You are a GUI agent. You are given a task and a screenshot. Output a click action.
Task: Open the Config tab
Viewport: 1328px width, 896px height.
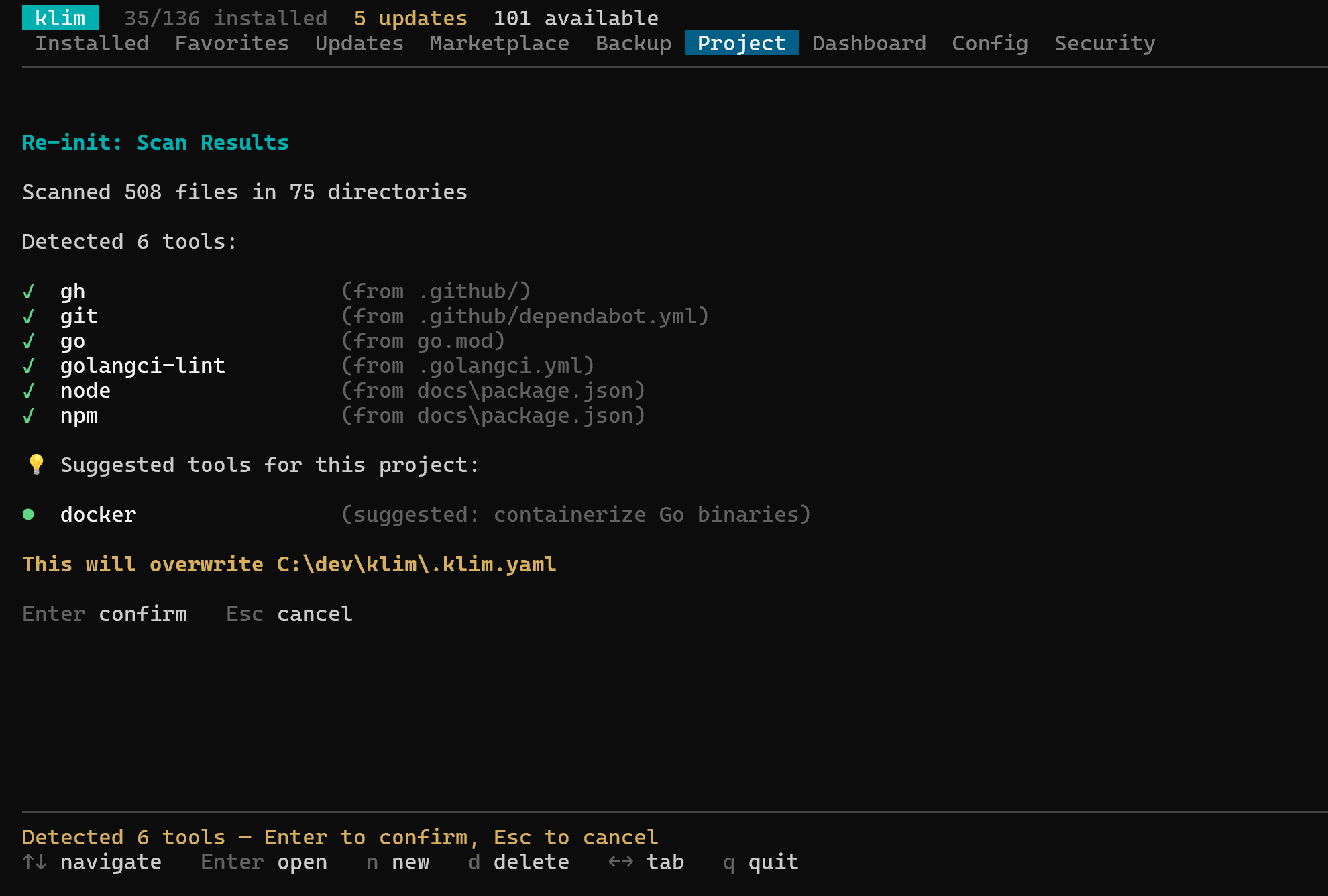click(x=990, y=43)
